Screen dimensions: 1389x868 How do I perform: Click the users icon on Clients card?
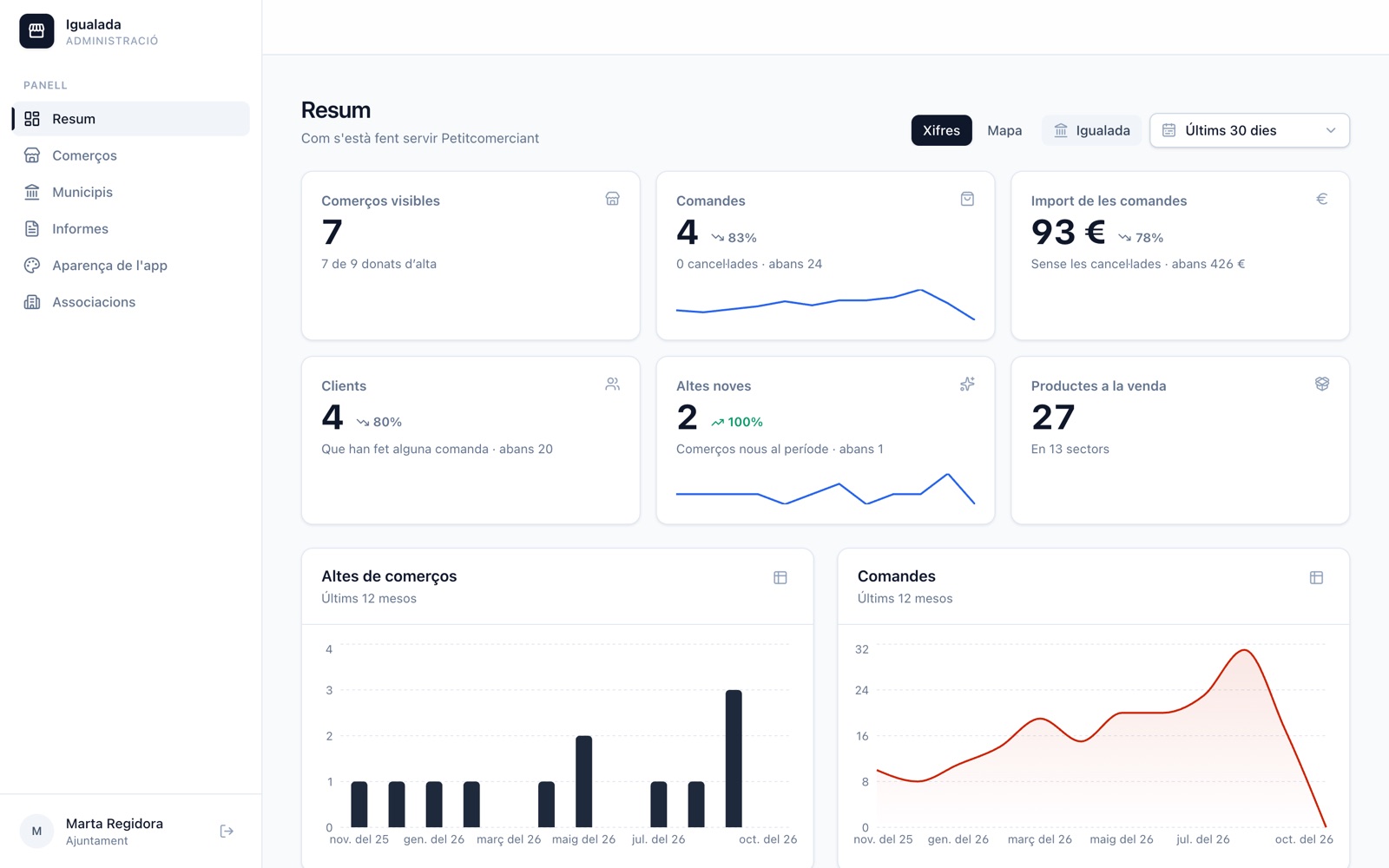click(612, 384)
